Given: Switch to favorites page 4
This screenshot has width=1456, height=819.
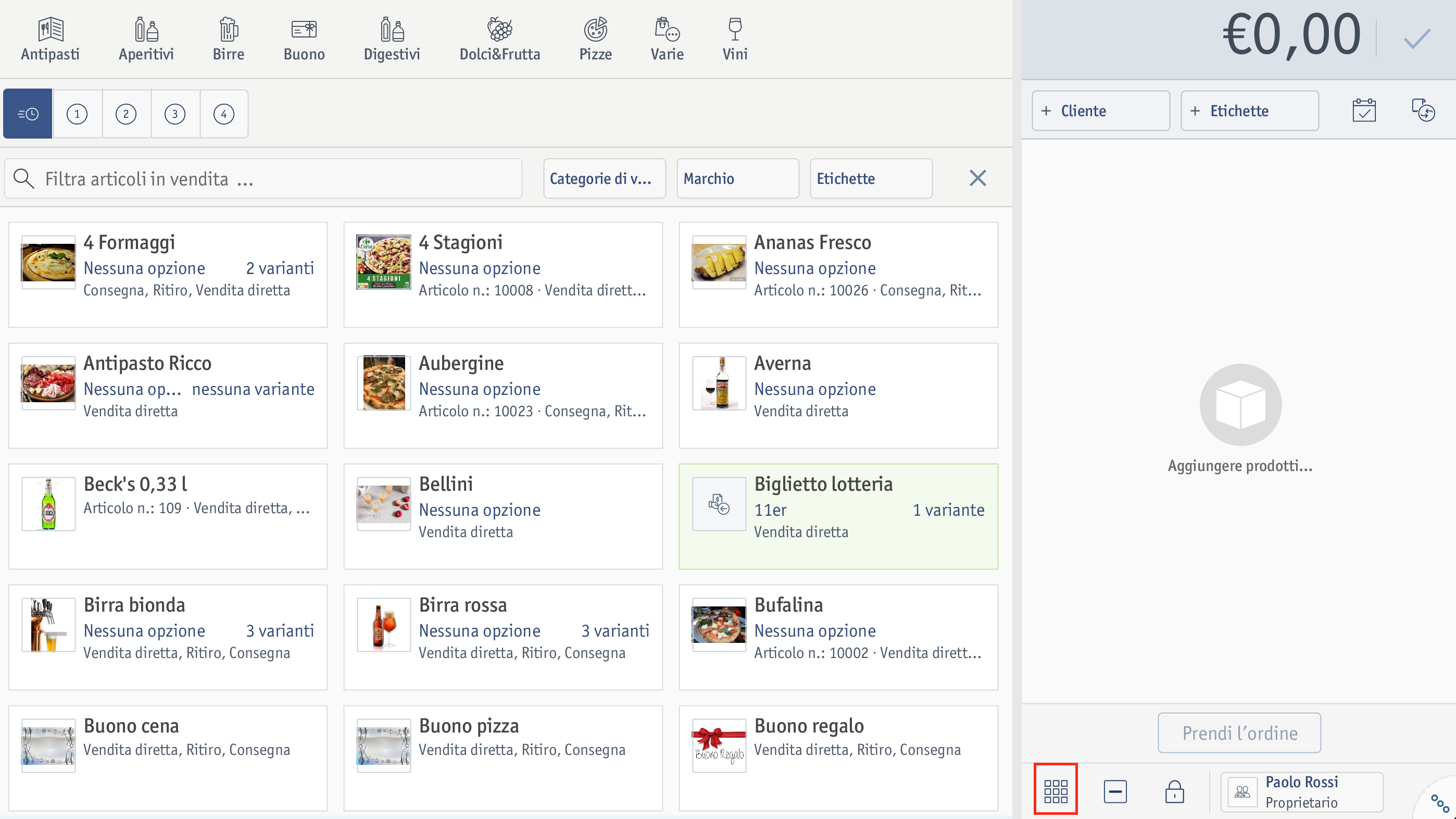Looking at the screenshot, I should [224, 114].
